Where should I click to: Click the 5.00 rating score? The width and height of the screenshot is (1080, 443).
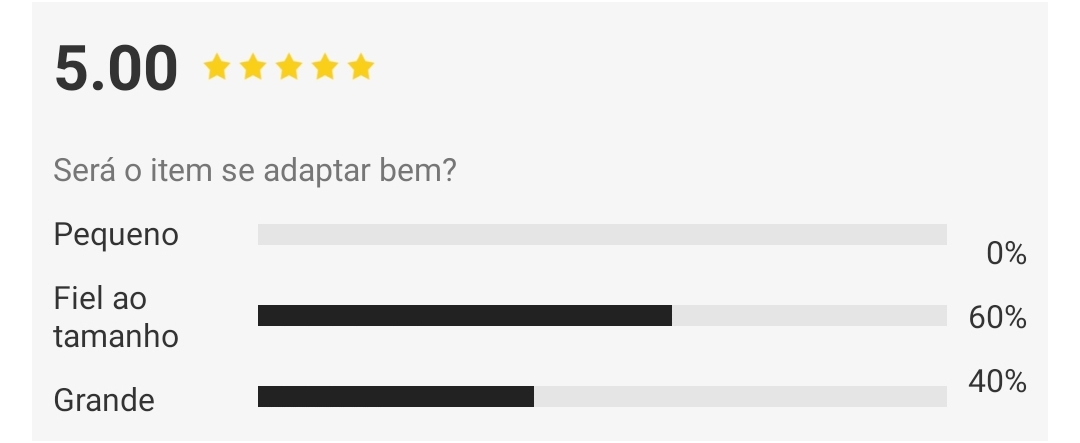click(116, 68)
